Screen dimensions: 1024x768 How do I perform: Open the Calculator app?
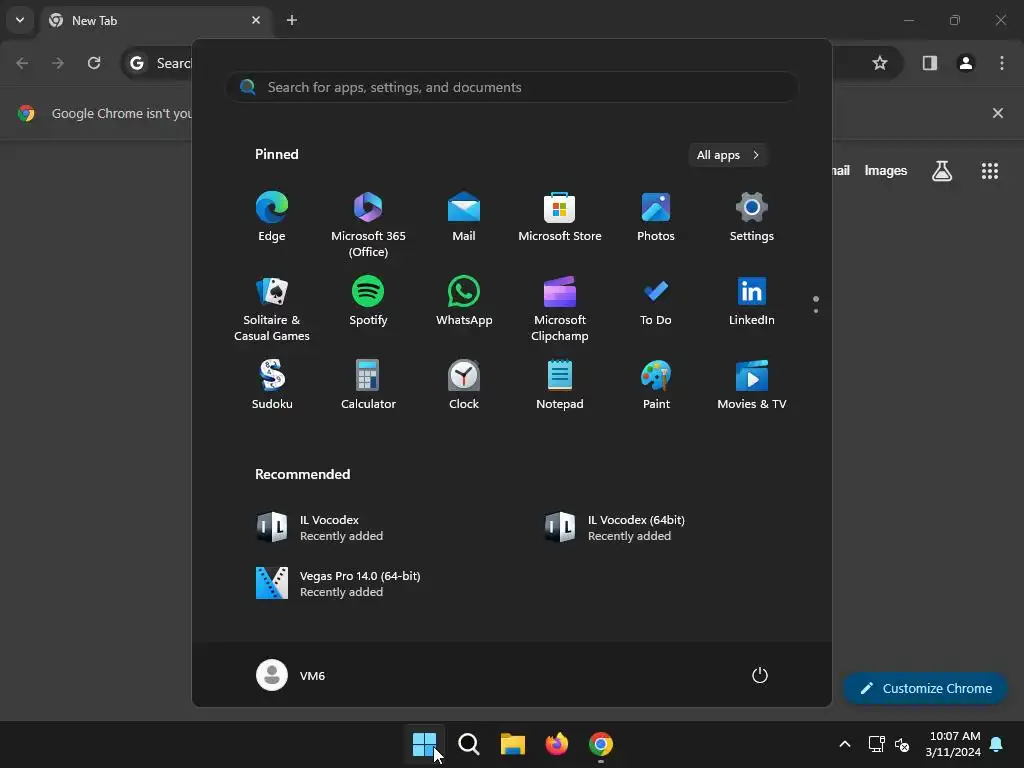pos(368,385)
